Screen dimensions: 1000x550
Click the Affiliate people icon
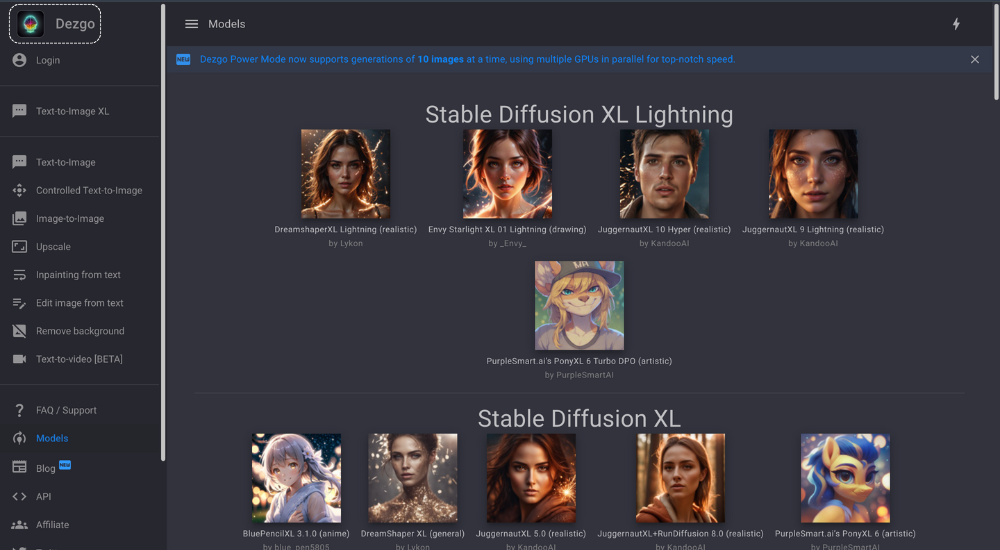(20, 524)
